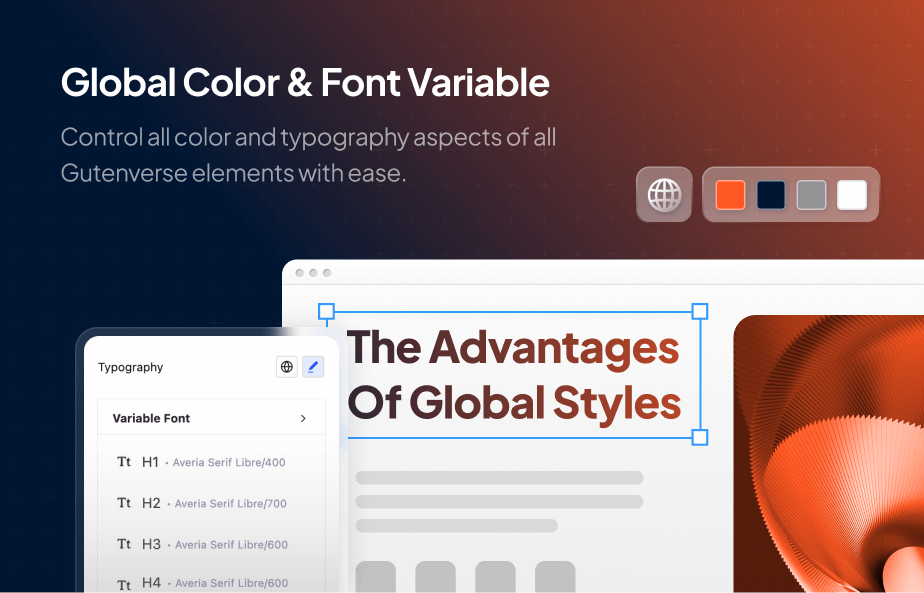Open Variable Font chevron to view fonts
924x593 pixels.
[x=304, y=418]
